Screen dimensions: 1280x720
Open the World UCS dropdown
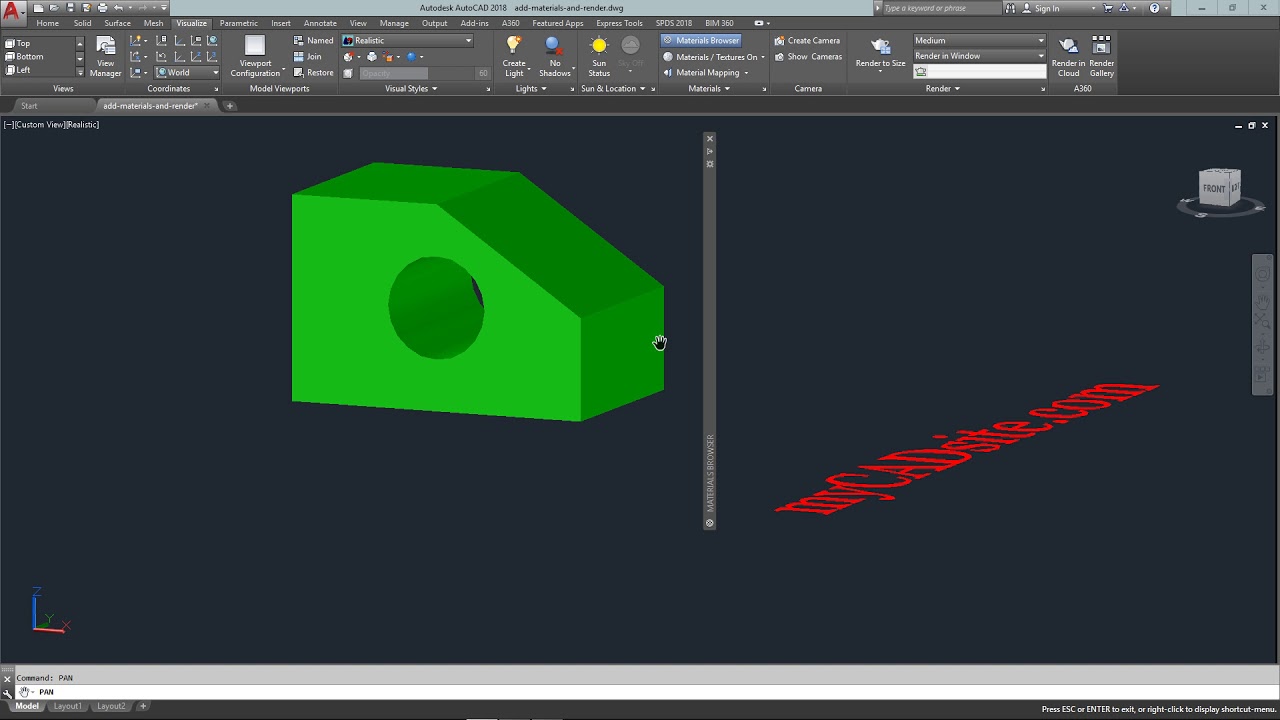point(187,72)
